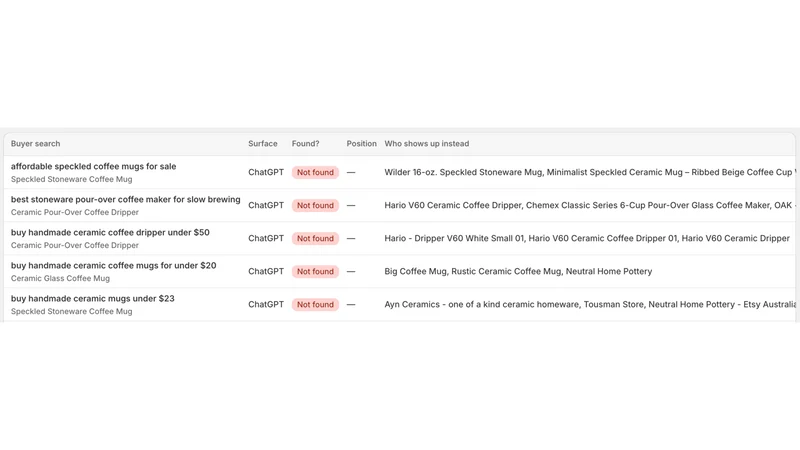The width and height of the screenshot is (800, 450).
Task: Click Not found badge in affordable speckled row
Action: pyautogui.click(x=315, y=172)
